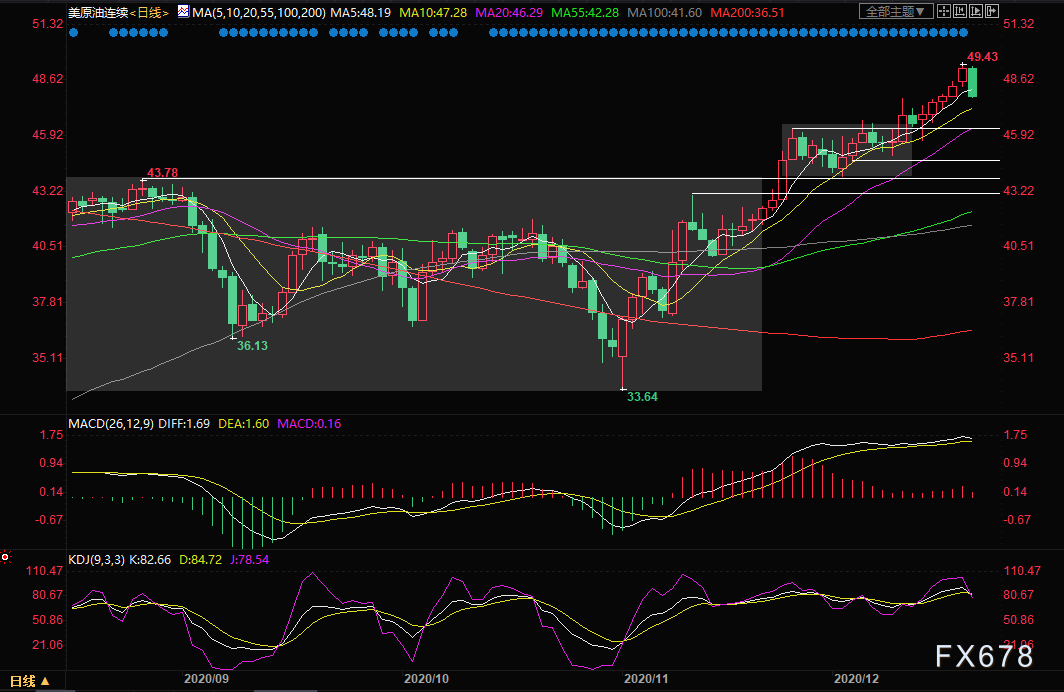1064x692 pixels.
Task: Click the 2020/11 date label on time axis
Action: (x=645, y=678)
